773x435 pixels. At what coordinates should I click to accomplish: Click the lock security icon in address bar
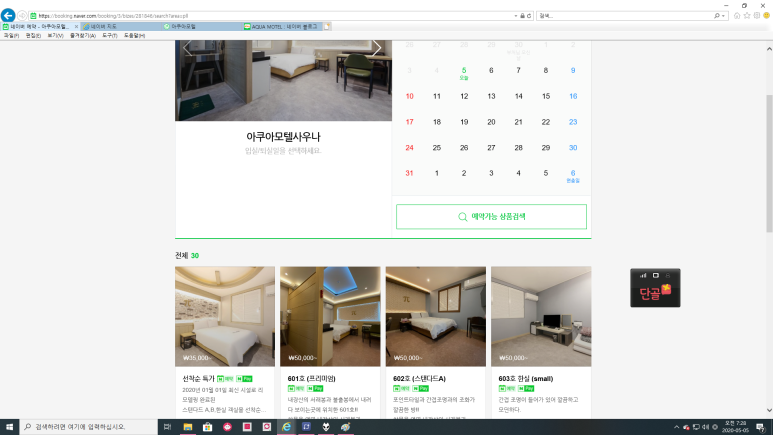coord(523,16)
